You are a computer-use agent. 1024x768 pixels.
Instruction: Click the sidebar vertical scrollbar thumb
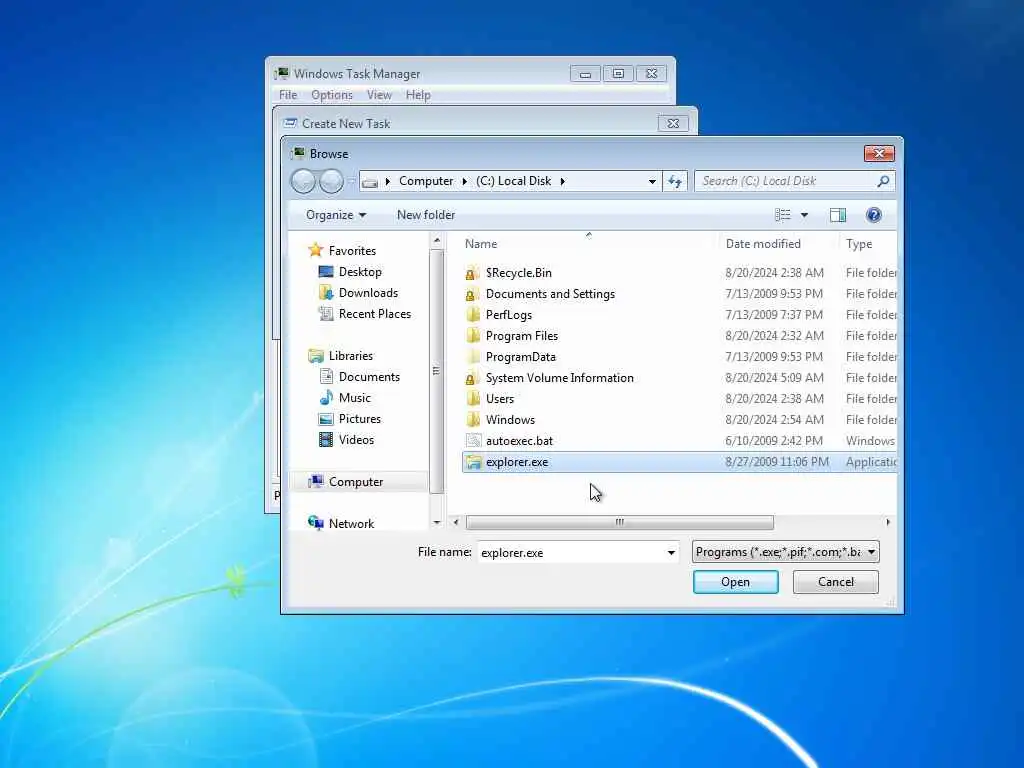(x=436, y=371)
